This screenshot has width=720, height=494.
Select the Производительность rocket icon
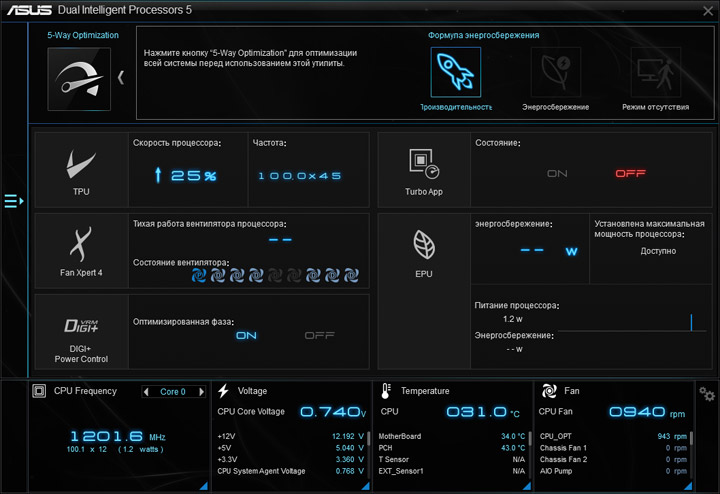(x=456, y=72)
